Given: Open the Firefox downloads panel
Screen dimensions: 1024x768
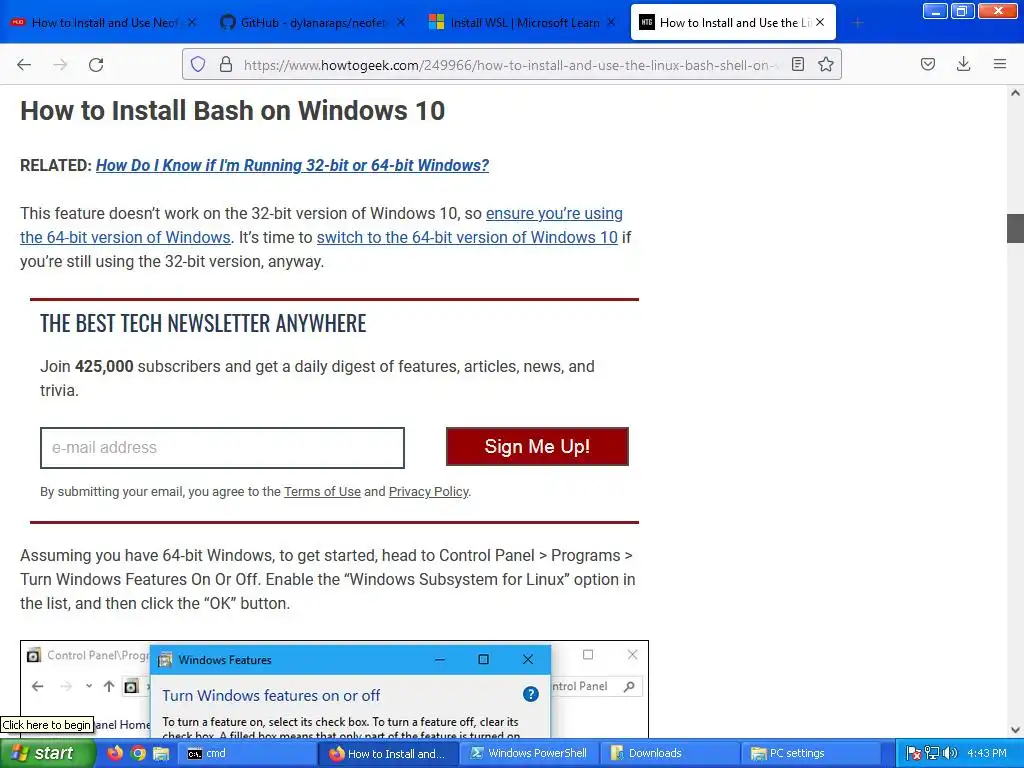Looking at the screenshot, I should 963,64.
